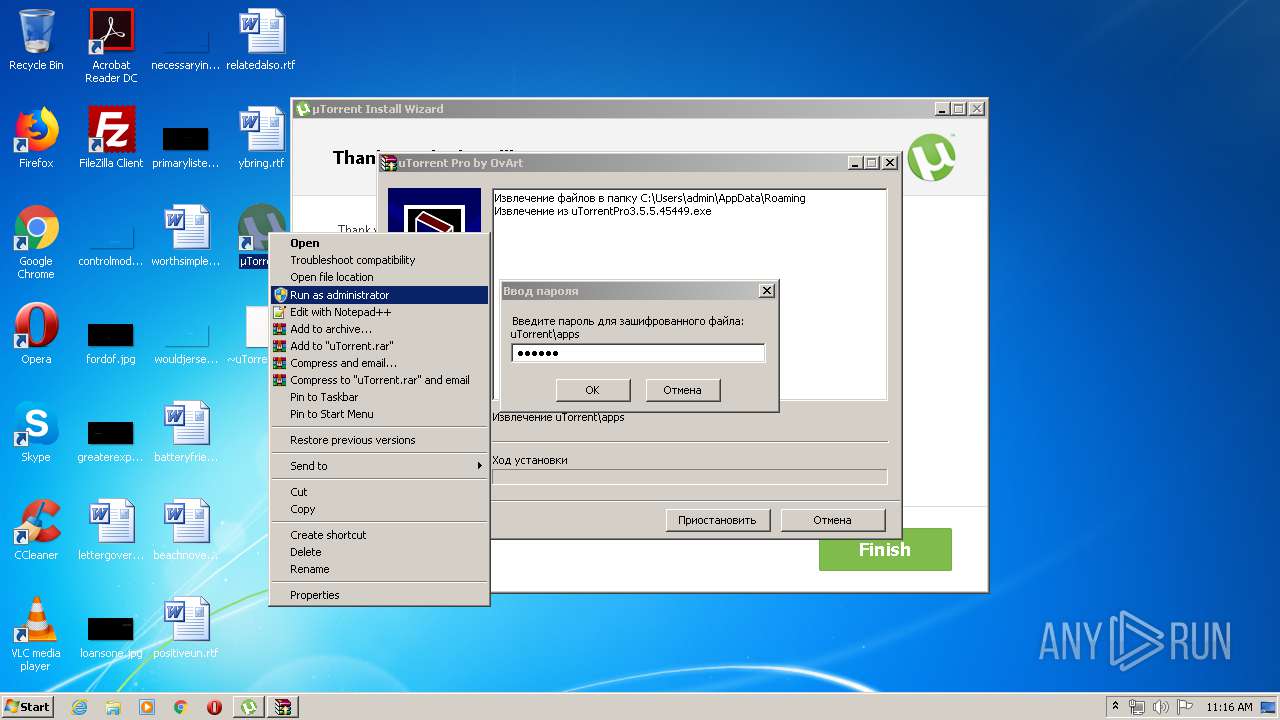1280x720 pixels.
Task: Choose Compress to "uTorrent.rar" and email
Action: tap(379, 380)
